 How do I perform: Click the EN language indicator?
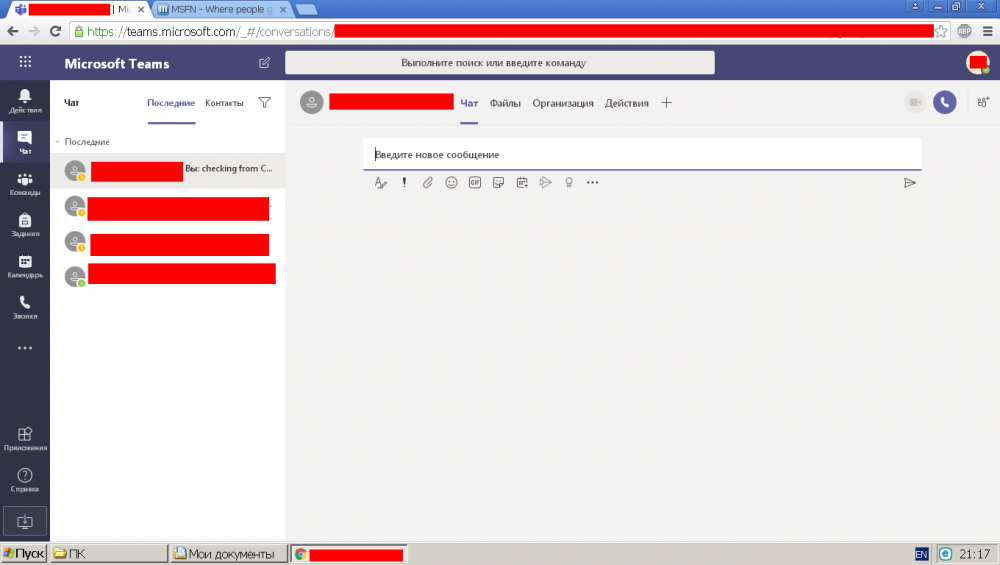921,554
